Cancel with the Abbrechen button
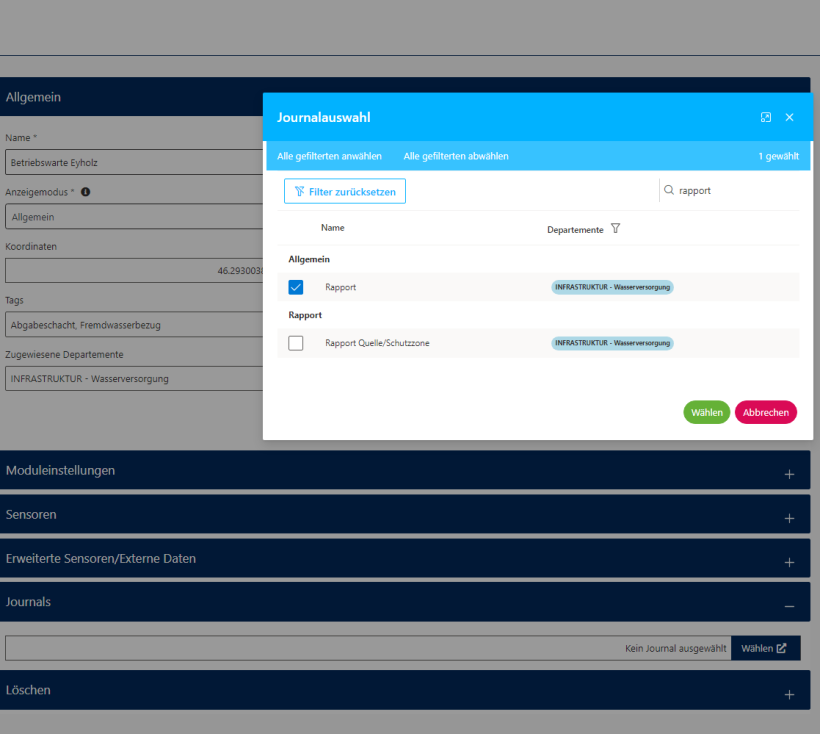Image resolution: width=820 pixels, height=734 pixels. [765, 412]
